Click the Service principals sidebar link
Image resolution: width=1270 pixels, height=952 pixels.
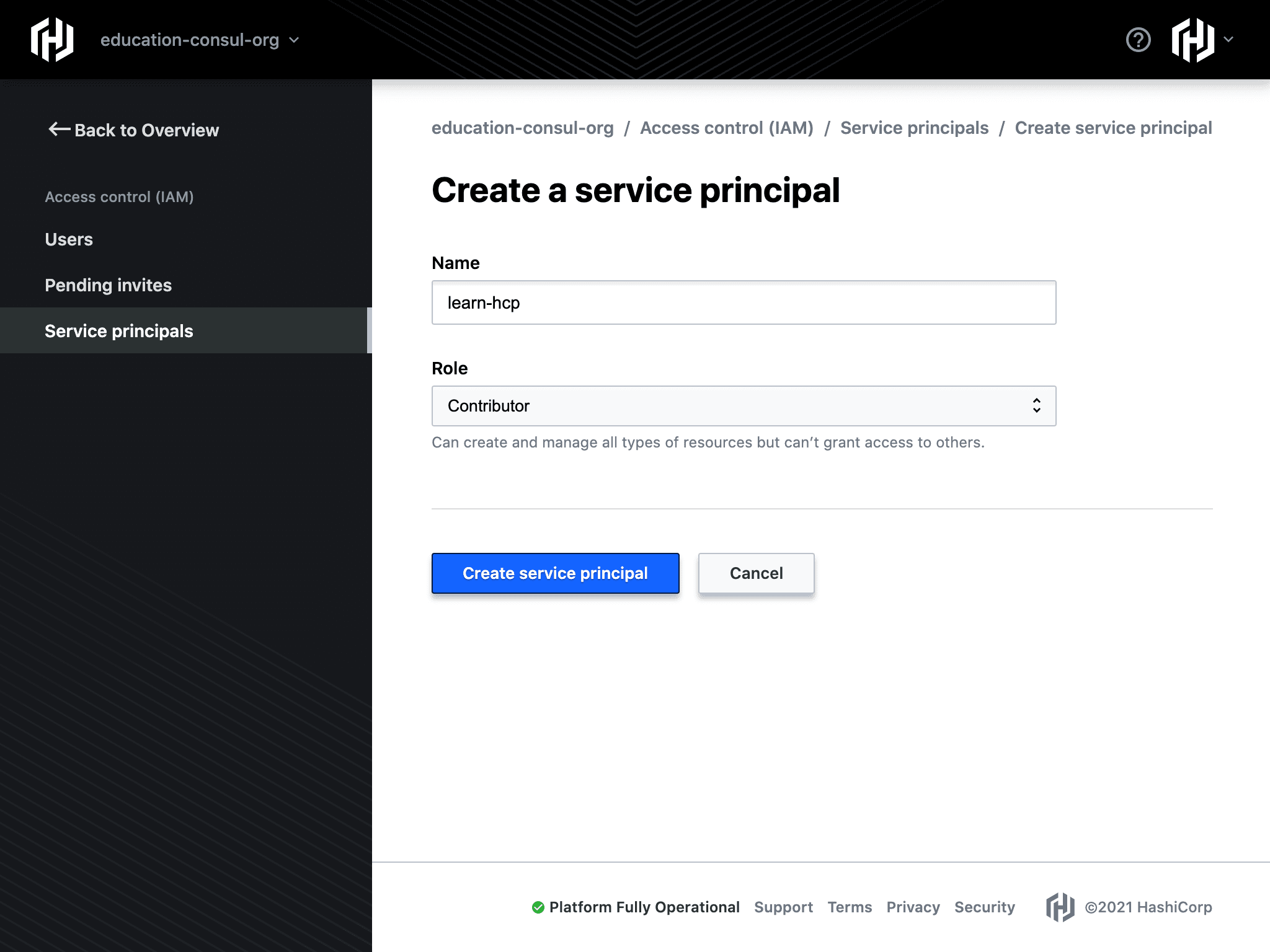(x=119, y=331)
